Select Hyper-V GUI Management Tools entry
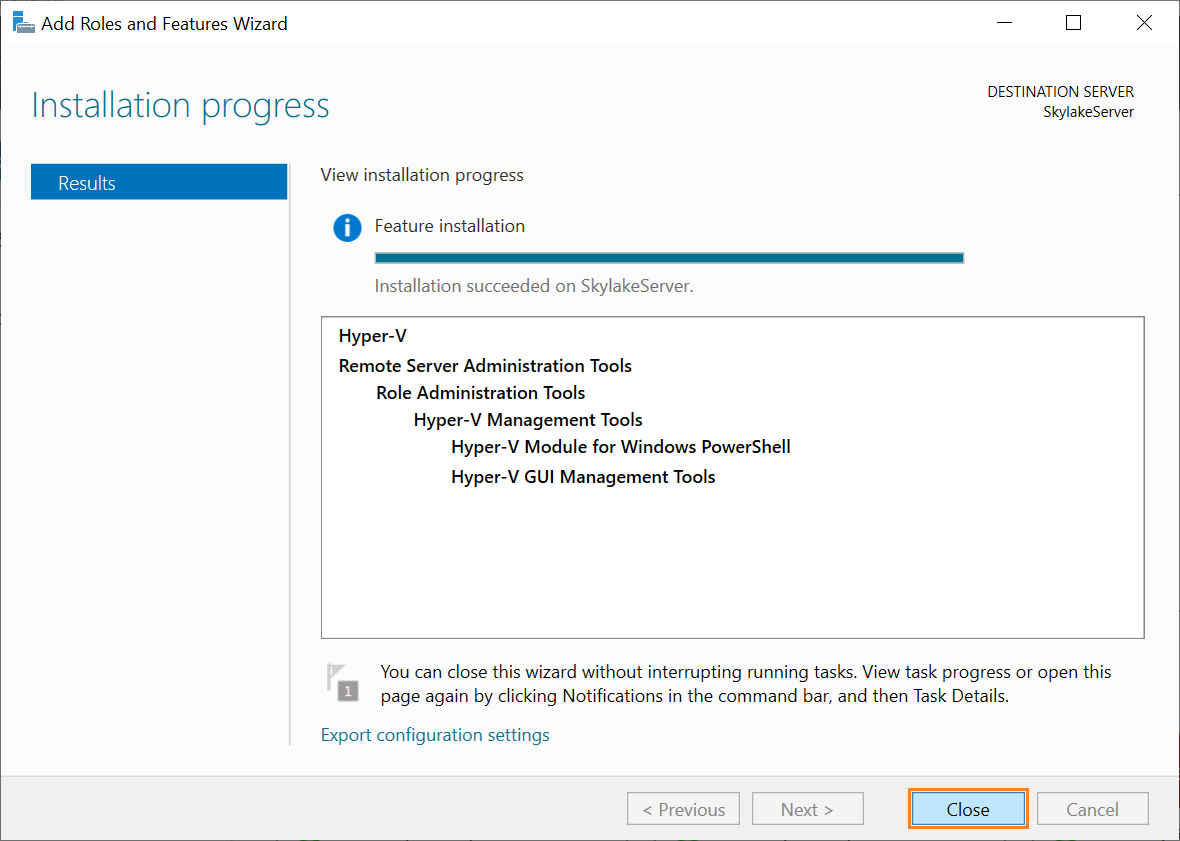The width and height of the screenshot is (1180, 841). tap(583, 477)
